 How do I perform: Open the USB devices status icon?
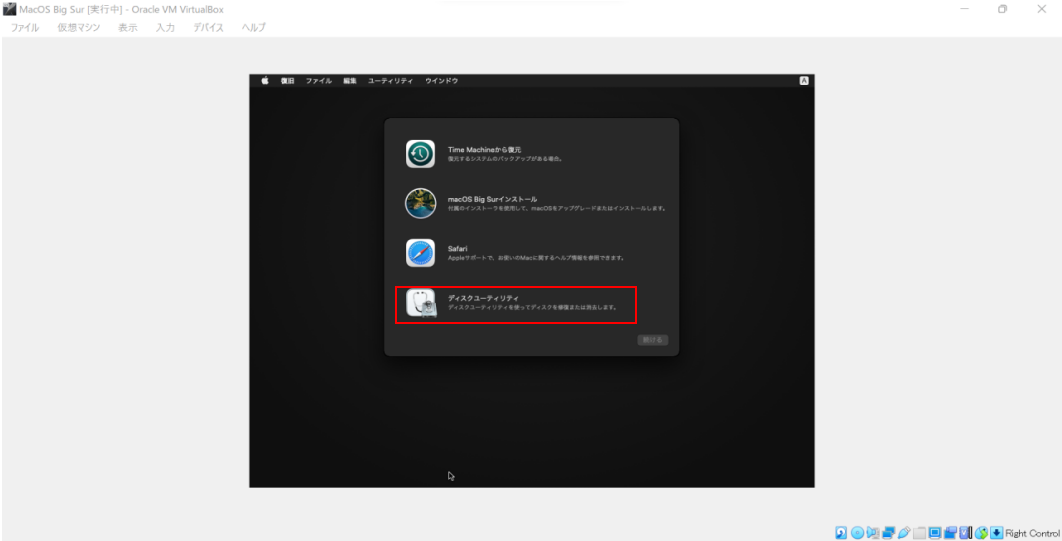(x=904, y=532)
